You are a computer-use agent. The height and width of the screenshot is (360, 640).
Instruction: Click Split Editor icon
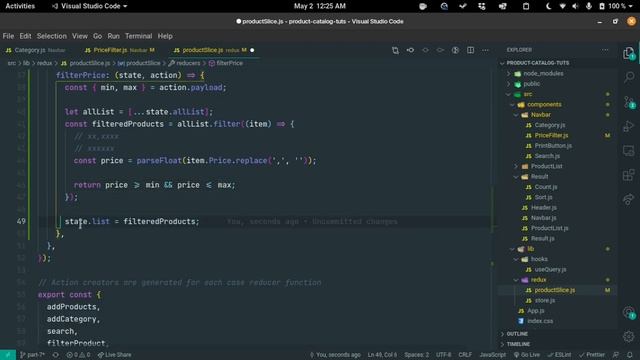coord(471,50)
